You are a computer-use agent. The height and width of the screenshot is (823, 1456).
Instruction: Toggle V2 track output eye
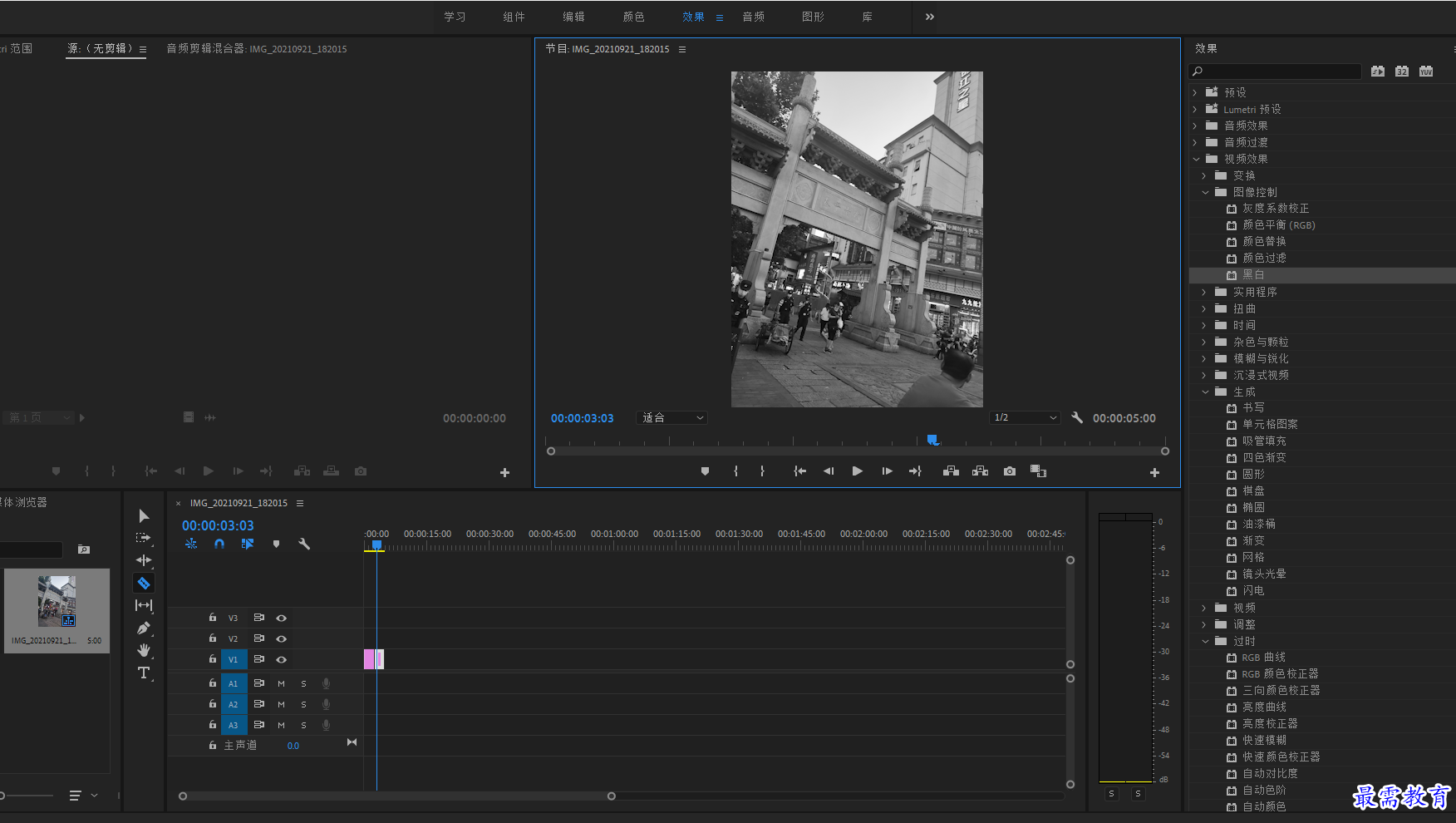coord(282,638)
